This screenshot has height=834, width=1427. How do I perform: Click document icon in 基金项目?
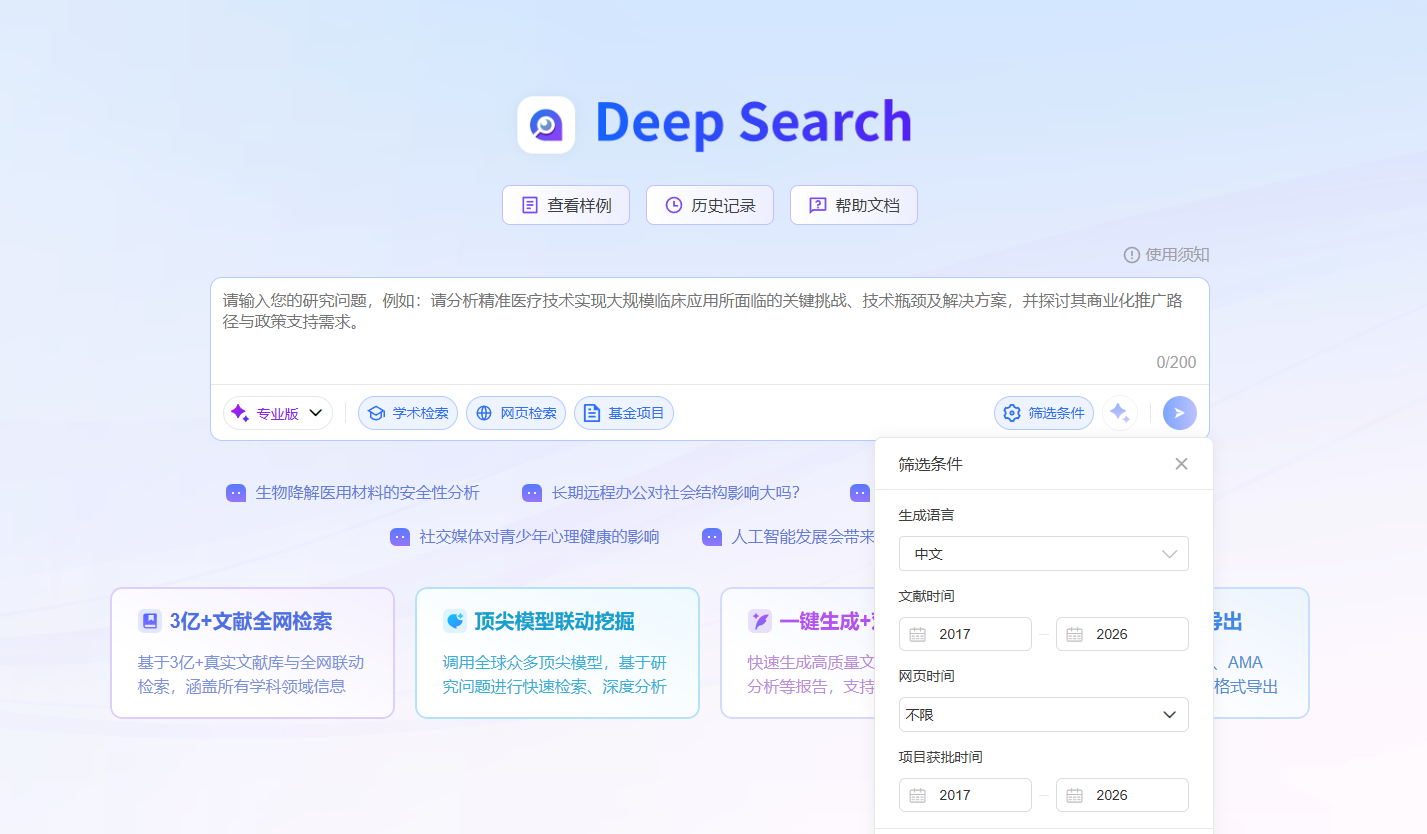pos(592,413)
